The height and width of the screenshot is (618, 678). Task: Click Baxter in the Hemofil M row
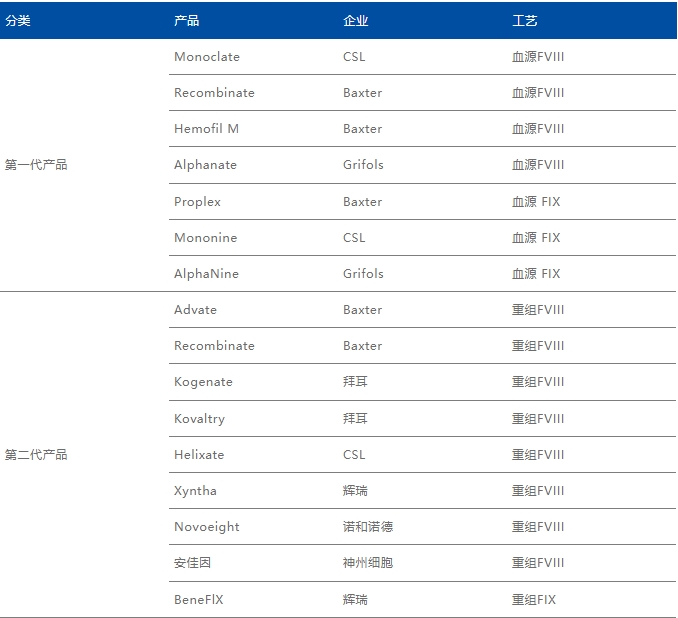pos(362,128)
